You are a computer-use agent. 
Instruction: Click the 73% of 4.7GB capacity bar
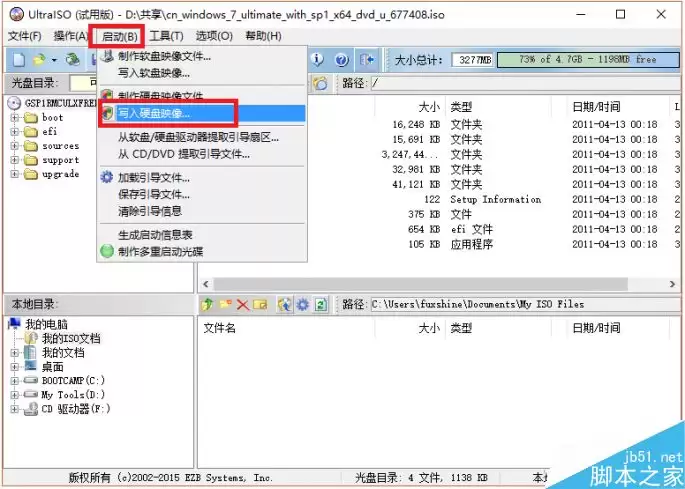click(x=588, y=60)
